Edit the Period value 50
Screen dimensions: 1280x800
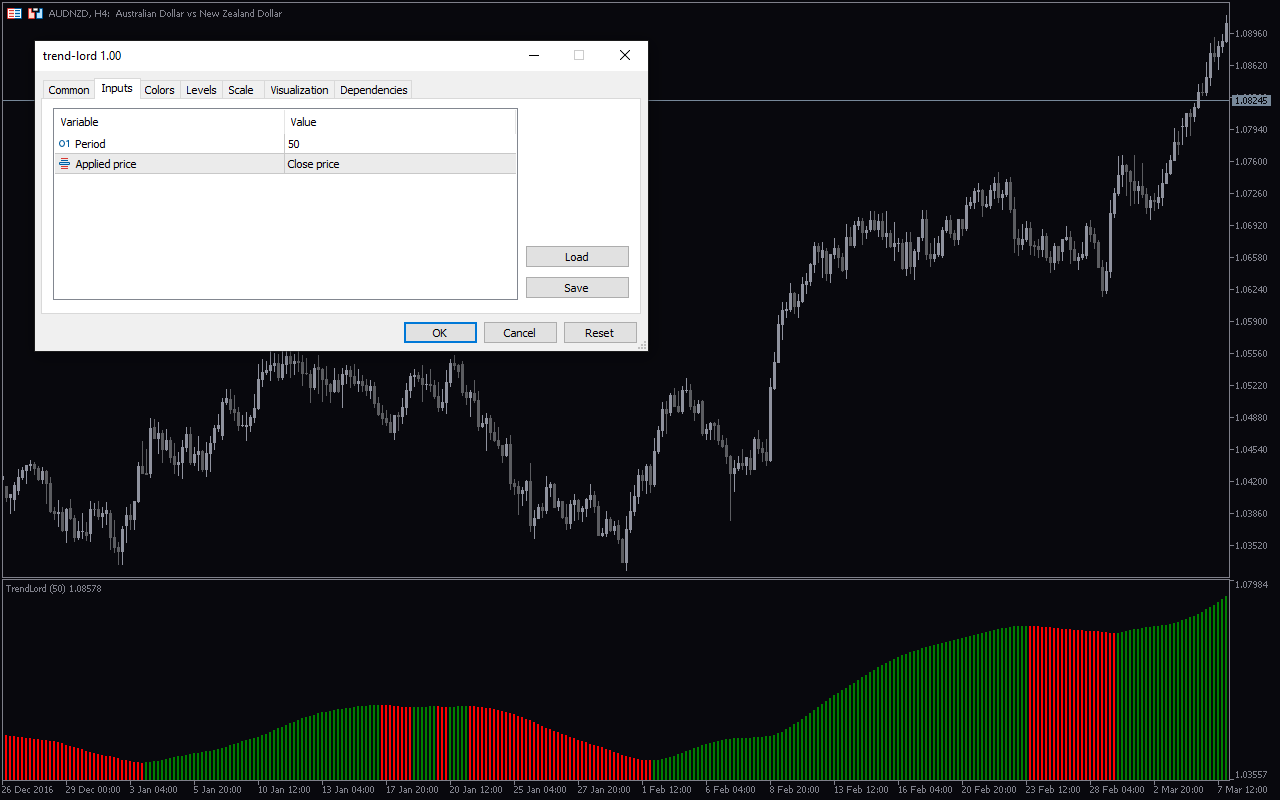400,144
